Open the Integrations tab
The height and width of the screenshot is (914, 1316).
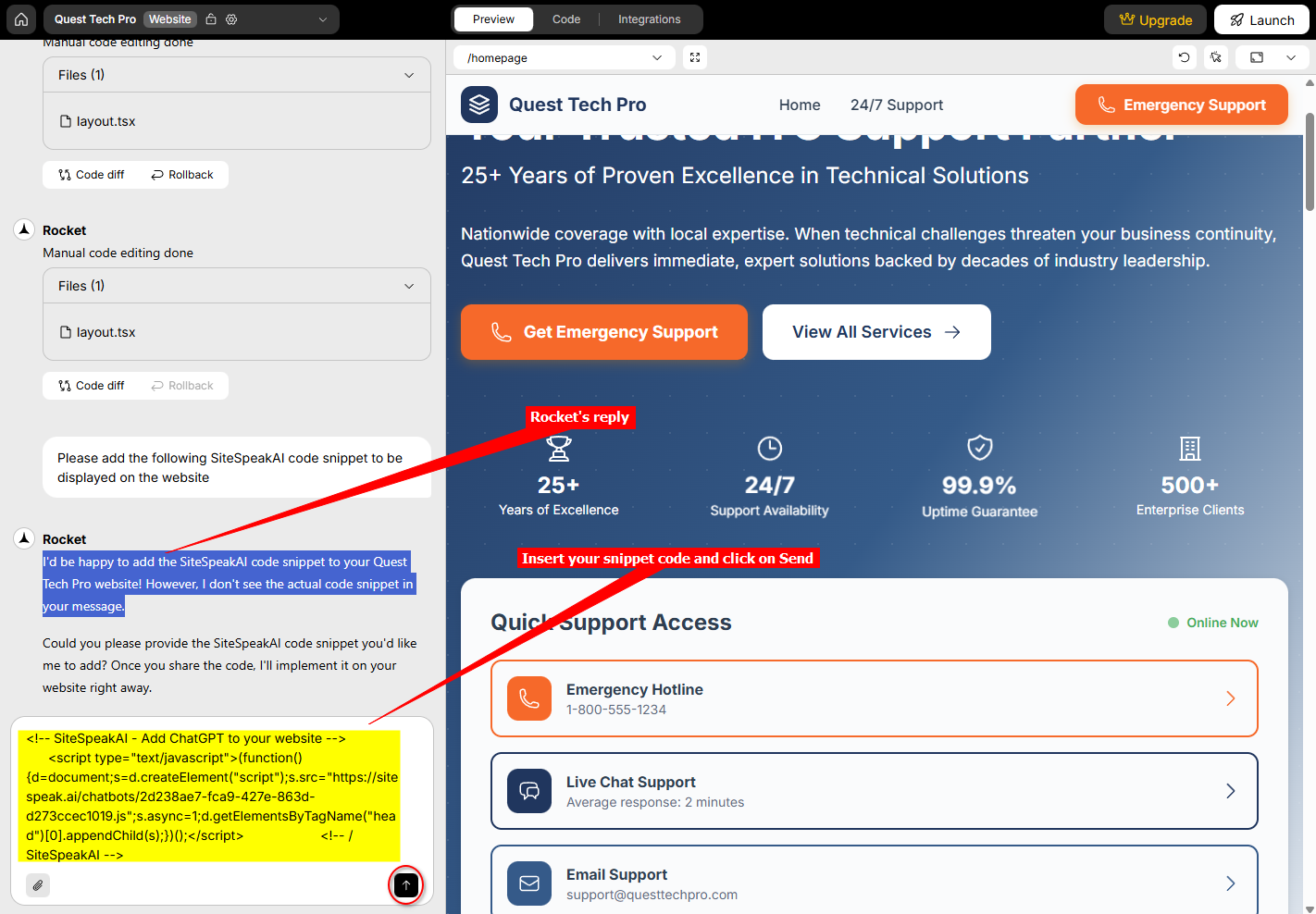(649, 19)
